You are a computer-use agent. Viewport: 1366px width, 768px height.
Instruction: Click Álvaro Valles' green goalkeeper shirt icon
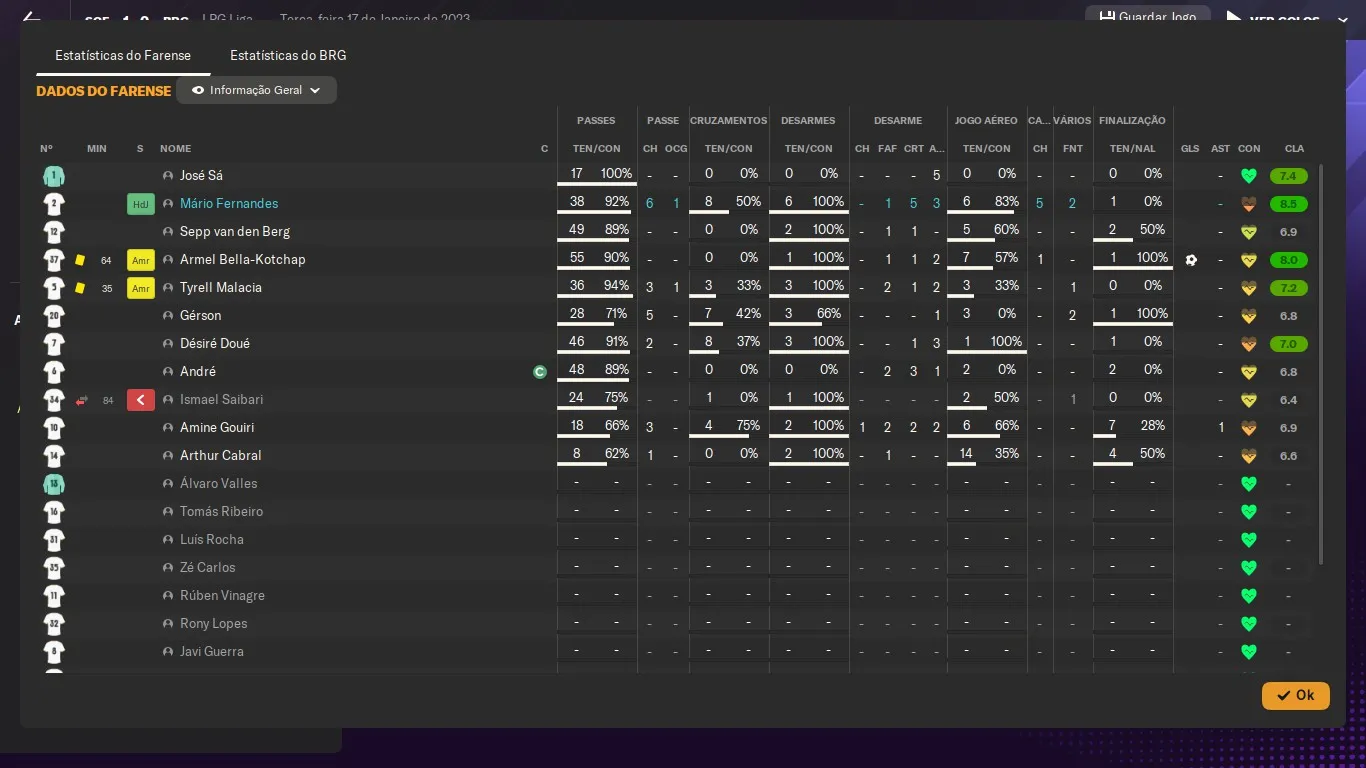coord(54,484)
